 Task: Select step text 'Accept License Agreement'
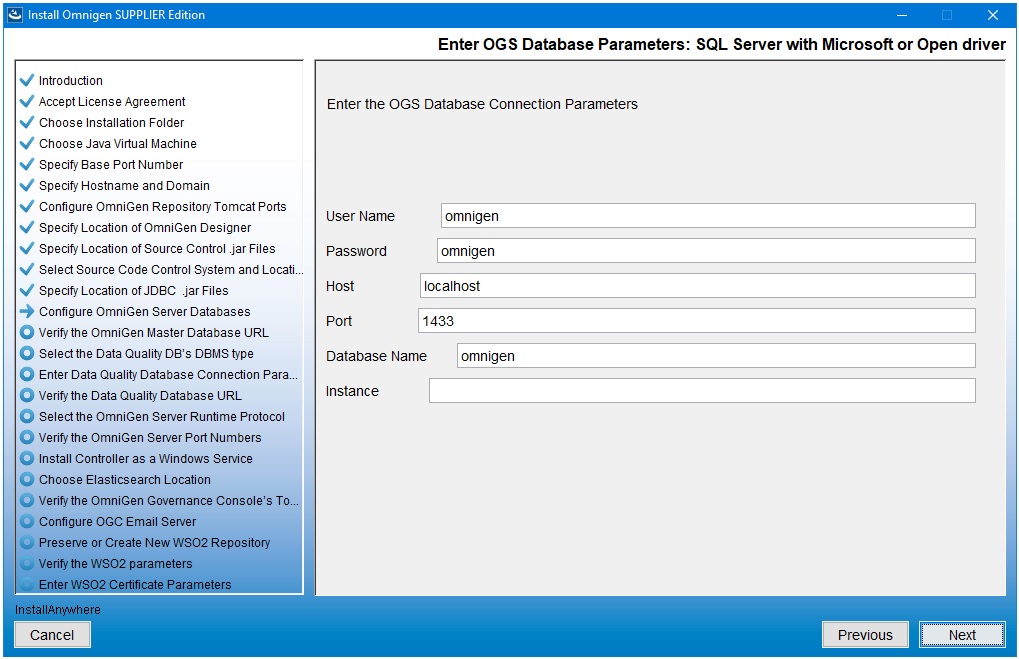tap(112, 101)
